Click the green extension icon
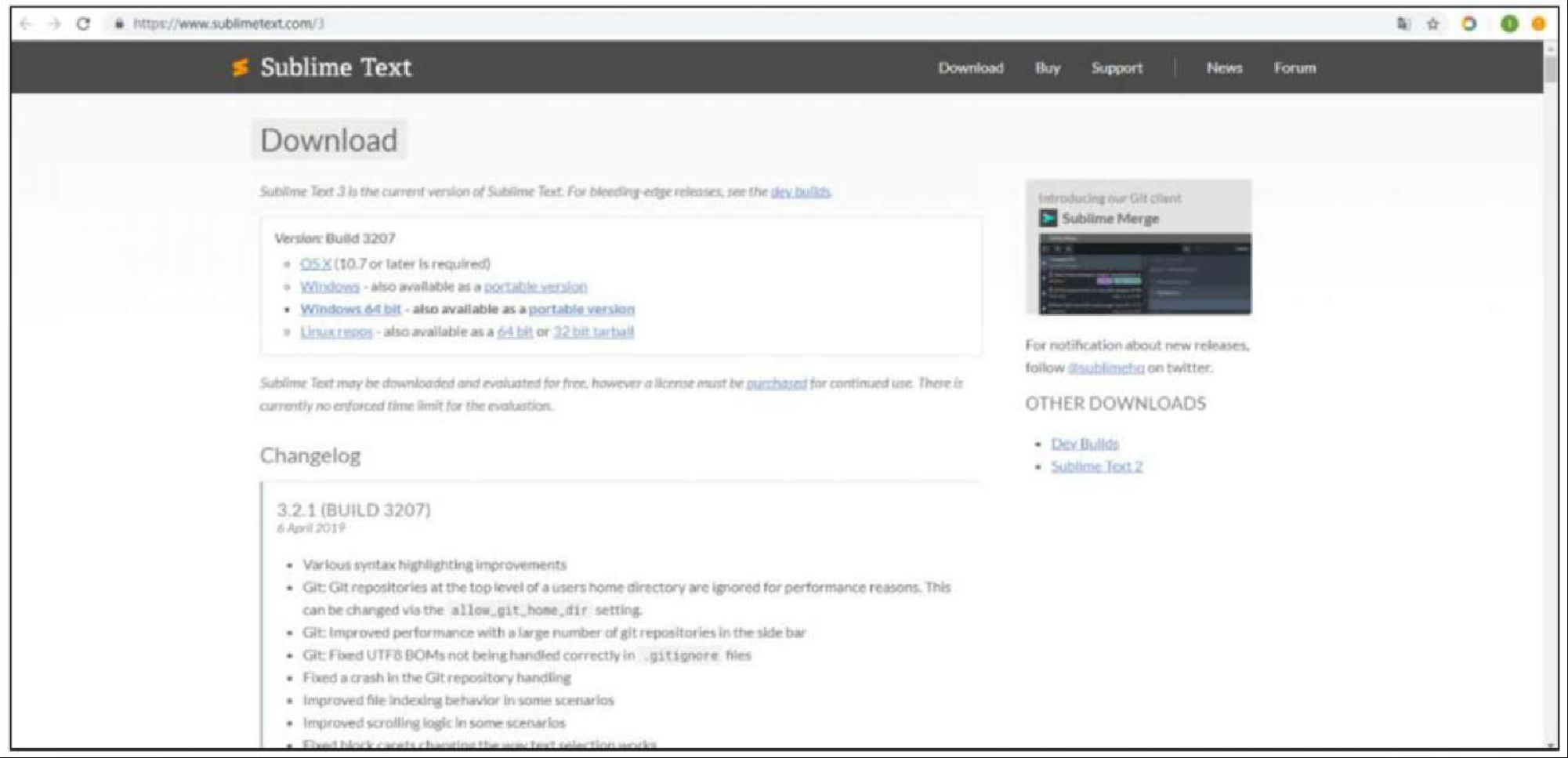Screen dimensions: 1568x758 tap(1508, 24)
